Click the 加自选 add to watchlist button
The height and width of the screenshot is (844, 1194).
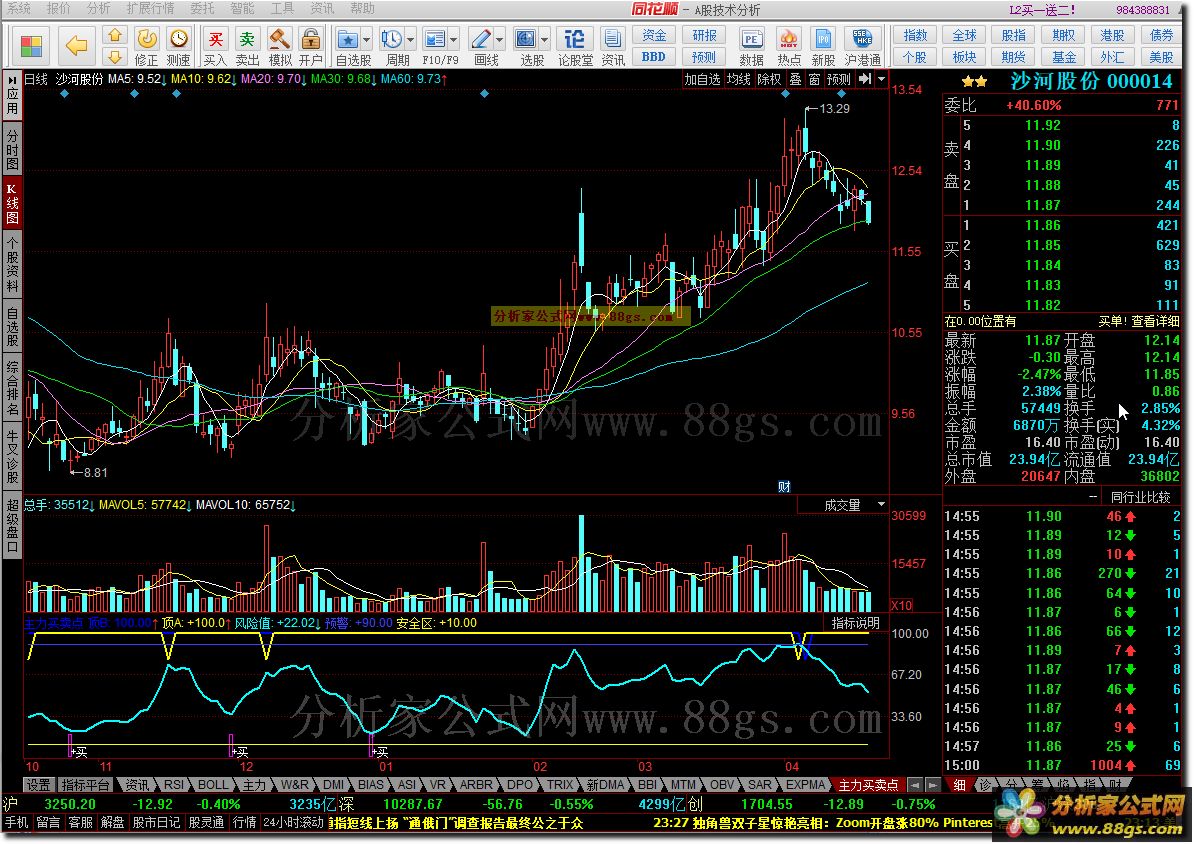point(702,79)
